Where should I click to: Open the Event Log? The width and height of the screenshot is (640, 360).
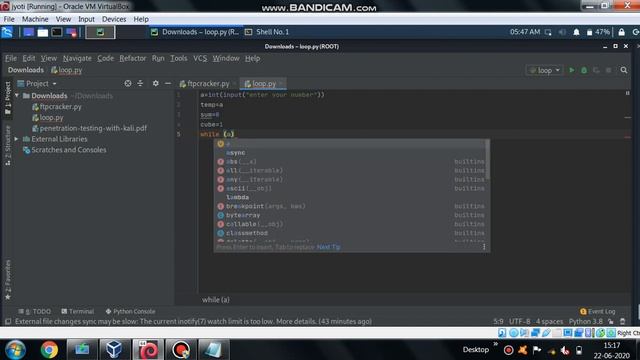(597, 311)
